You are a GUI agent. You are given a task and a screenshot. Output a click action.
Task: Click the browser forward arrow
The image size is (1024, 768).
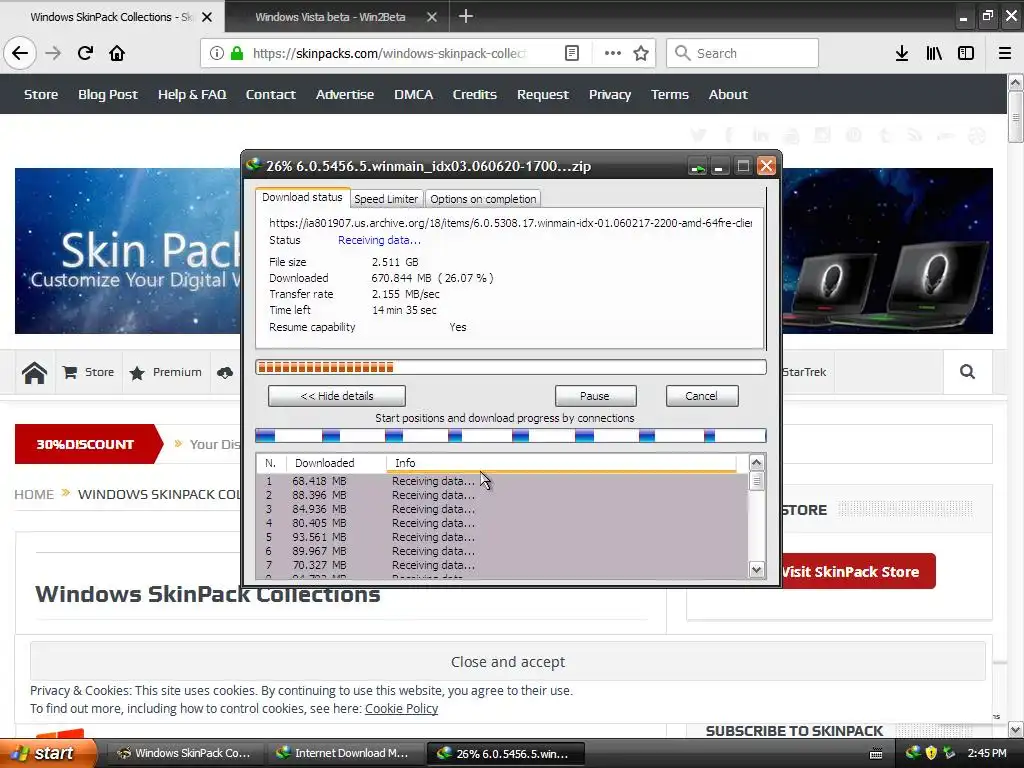click(53, 53)
